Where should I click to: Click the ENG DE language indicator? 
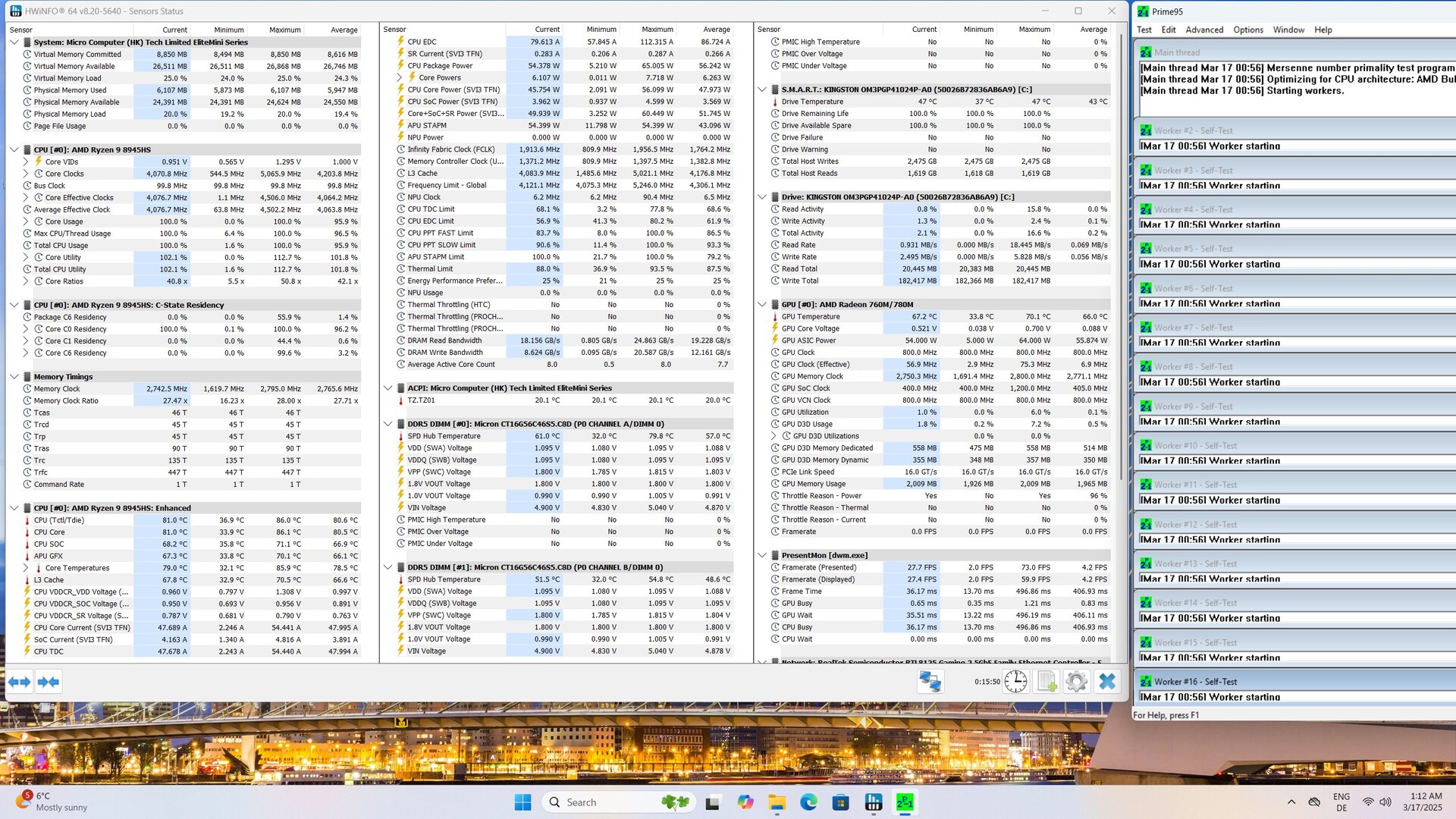[1341, 802]
